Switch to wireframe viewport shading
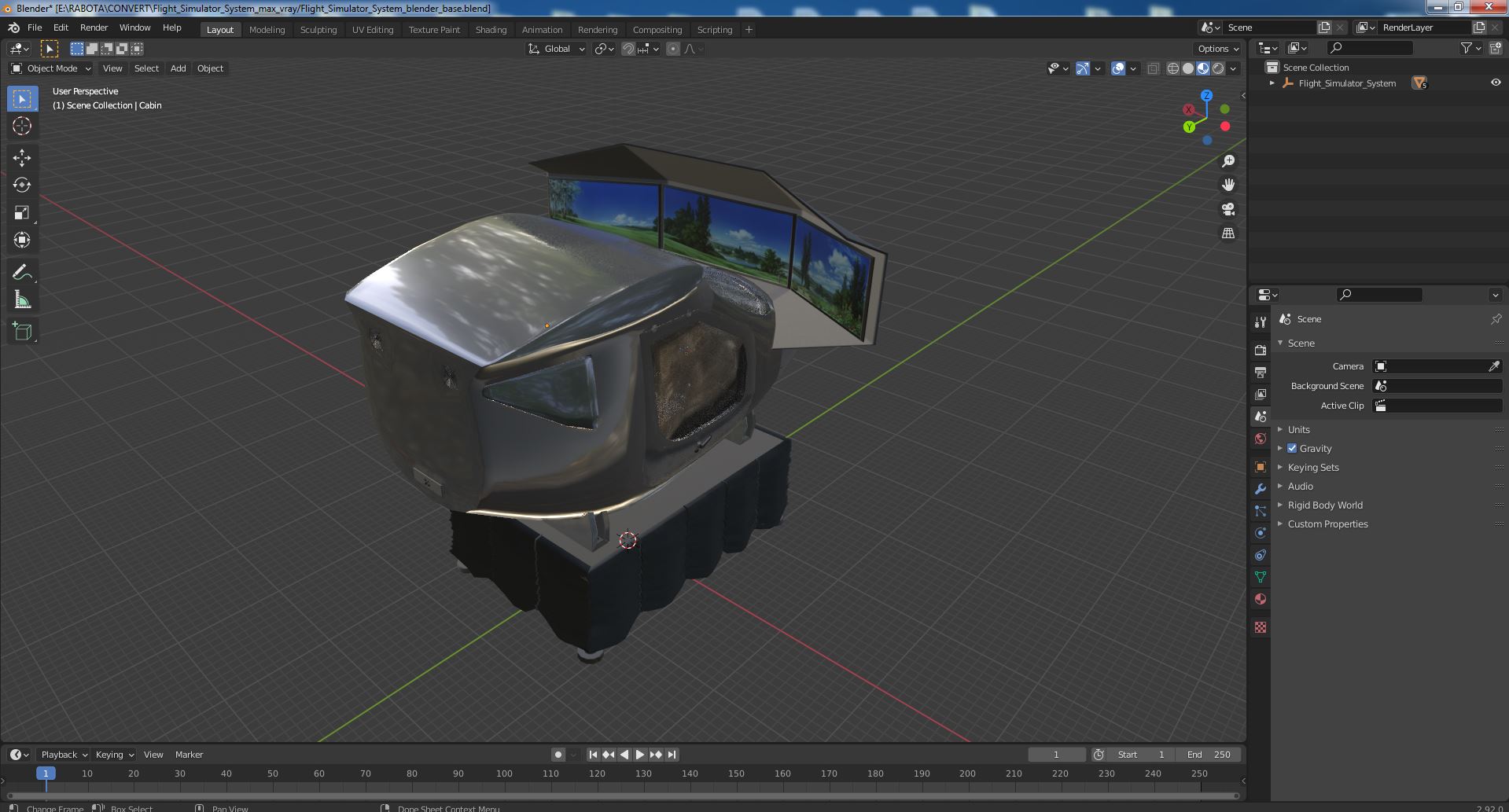The height and width of the screenshot is (812, 1509). coord(1173,68)
